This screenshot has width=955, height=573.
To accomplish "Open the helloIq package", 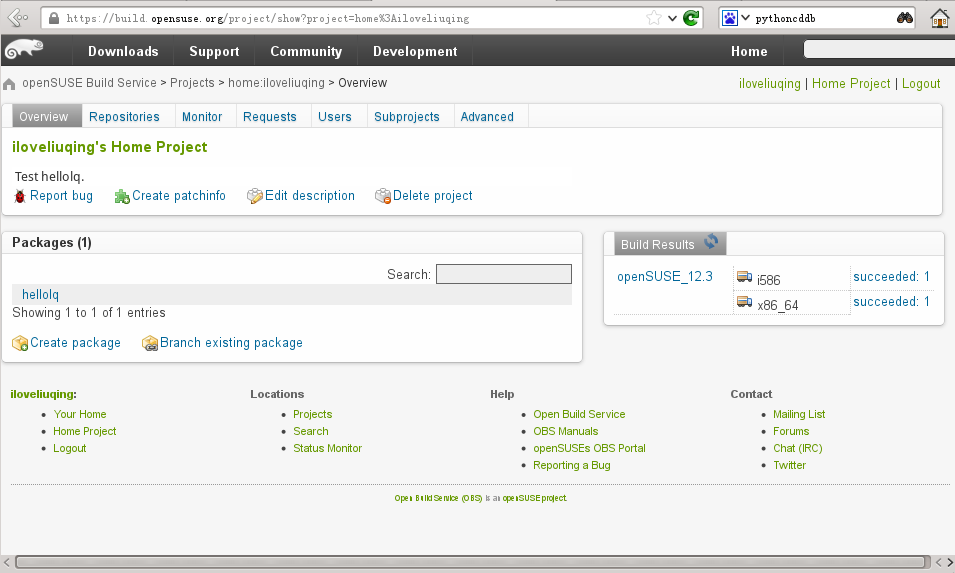I will 40,294.
